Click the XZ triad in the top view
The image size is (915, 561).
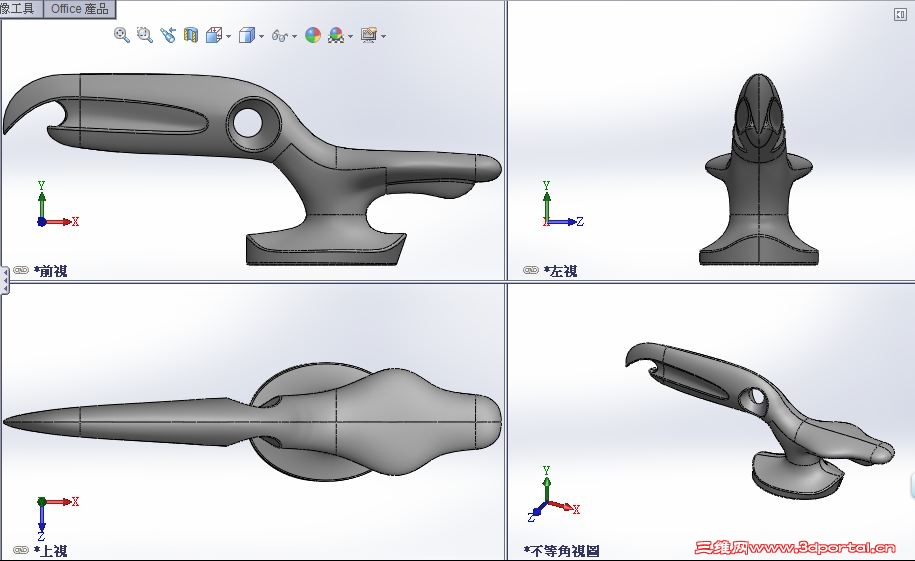57,518
